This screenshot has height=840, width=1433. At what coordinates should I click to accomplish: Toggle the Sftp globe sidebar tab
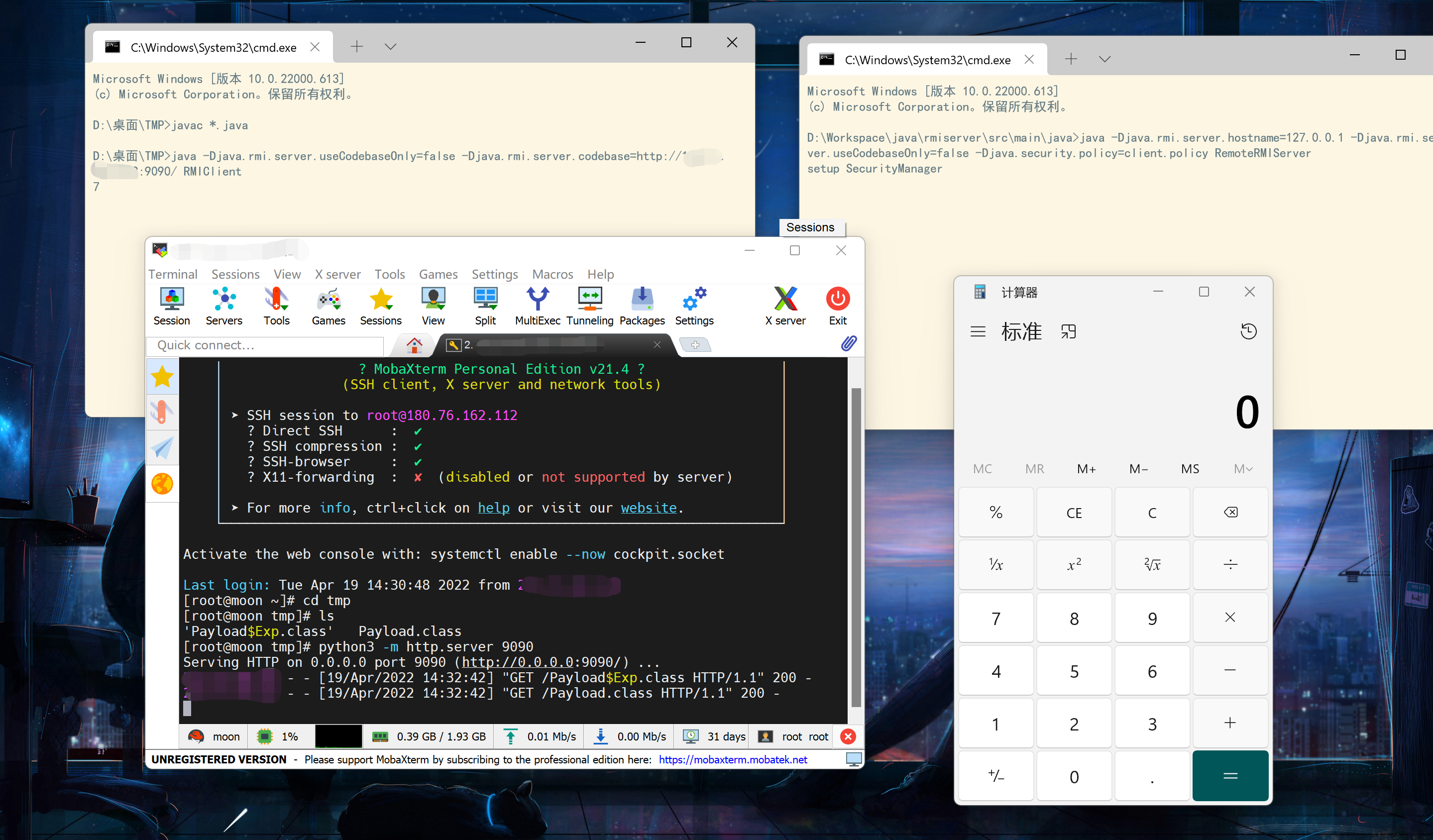click(x=162, y=484)
